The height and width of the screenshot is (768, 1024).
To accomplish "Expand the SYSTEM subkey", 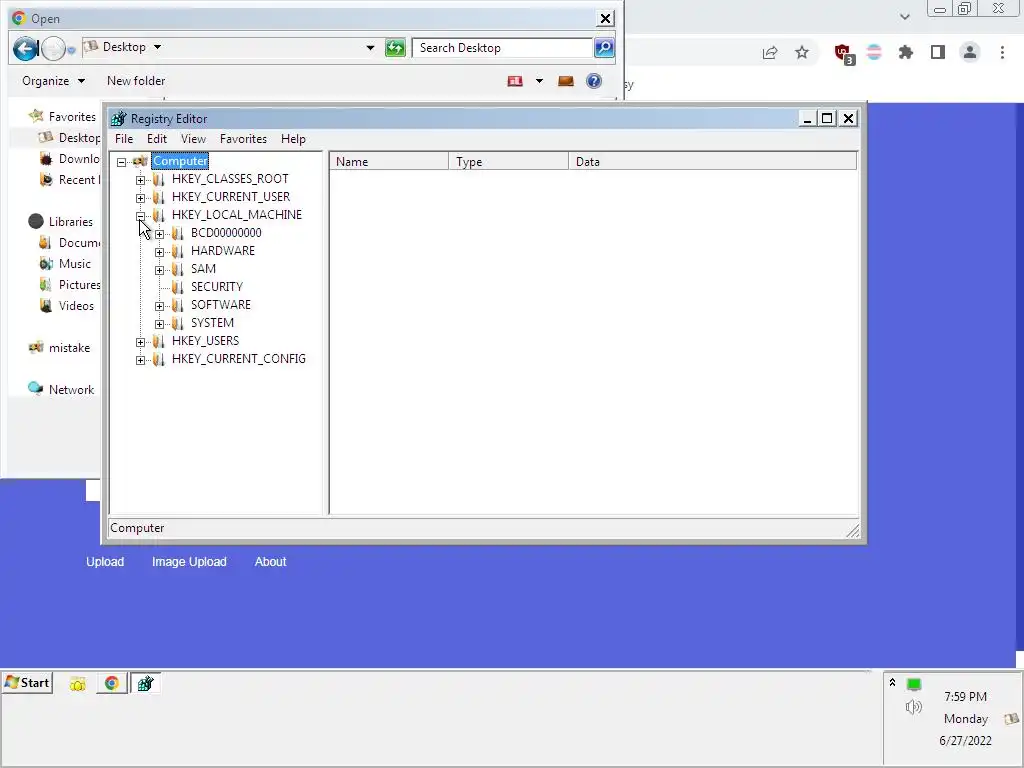I will tap(159, 324).
